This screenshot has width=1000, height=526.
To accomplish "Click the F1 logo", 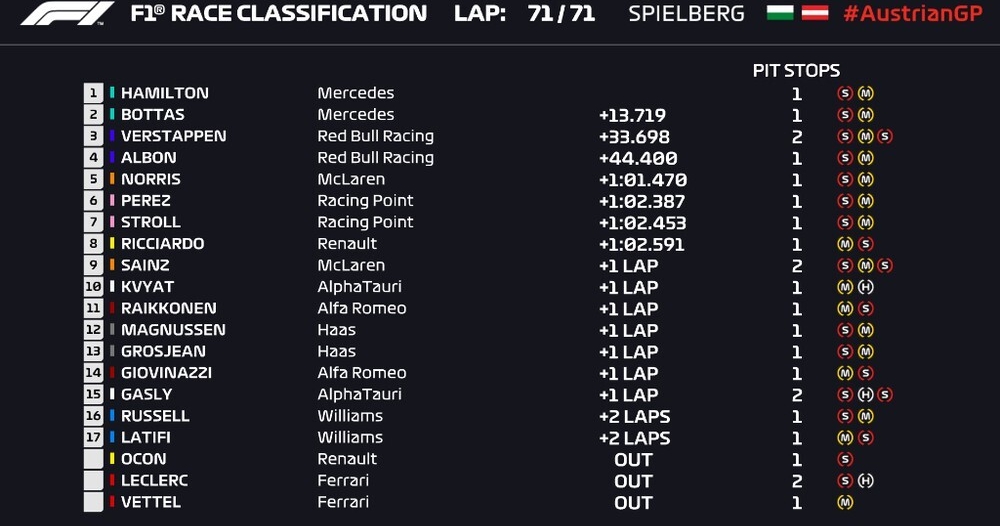I will pyautogui.click(x=67, y=14).
